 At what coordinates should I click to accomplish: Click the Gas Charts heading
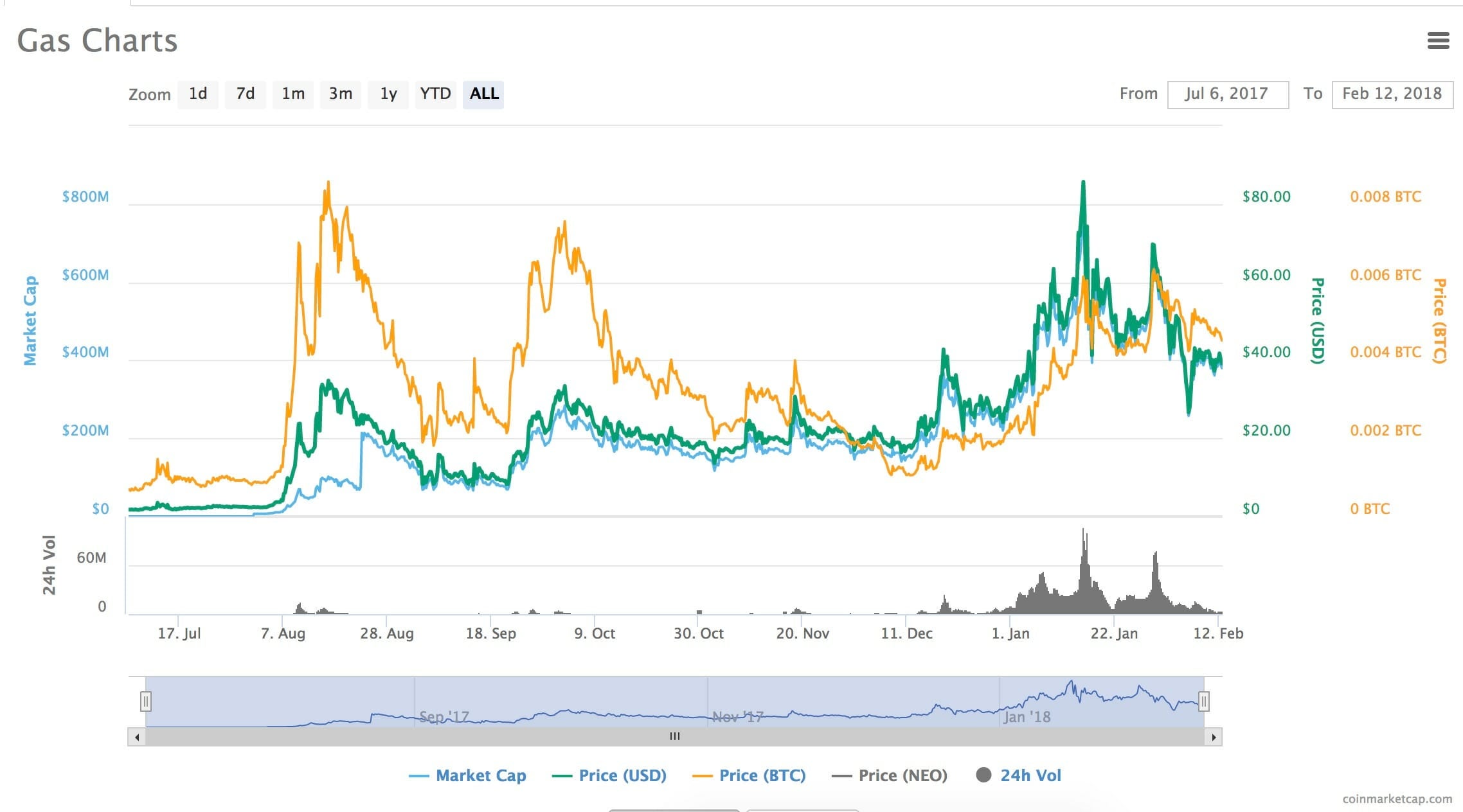[97, 40]
